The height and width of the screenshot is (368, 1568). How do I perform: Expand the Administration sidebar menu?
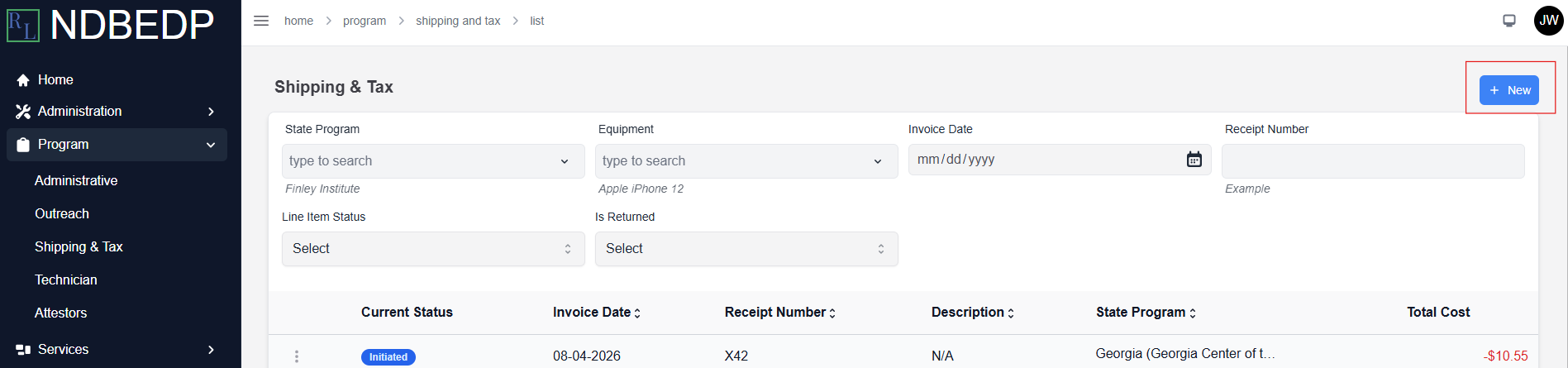117,111
